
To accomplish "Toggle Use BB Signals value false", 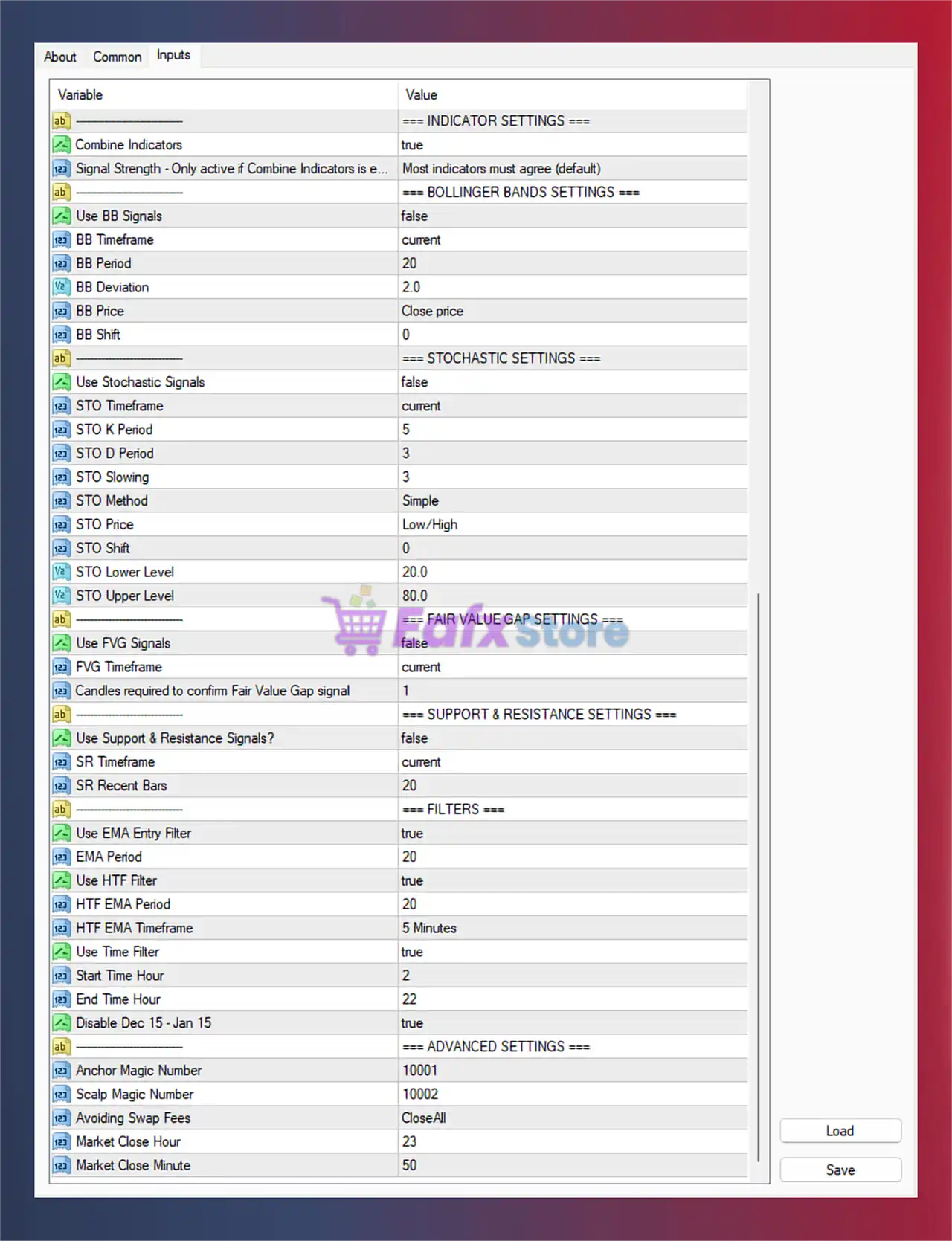I will [573, 216].
